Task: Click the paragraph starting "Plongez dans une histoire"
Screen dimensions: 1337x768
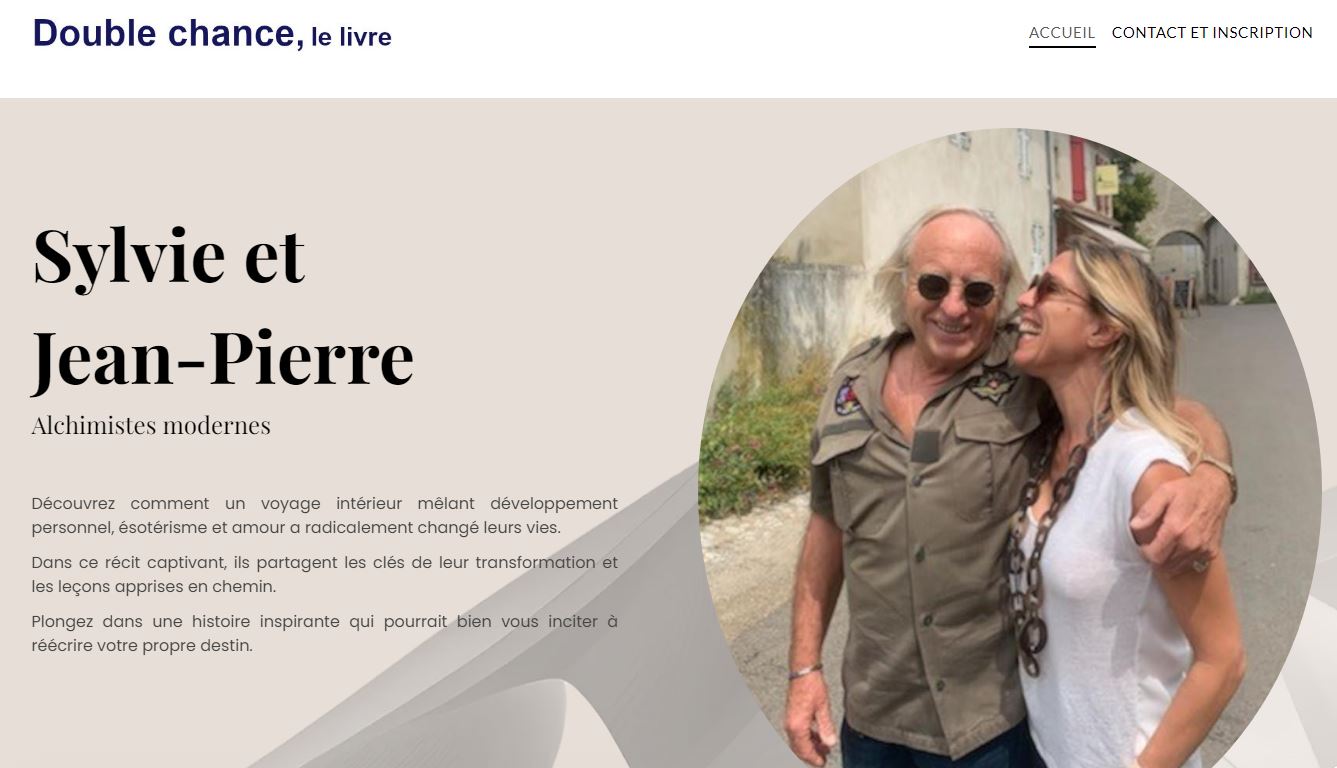Action: point(325,633)
